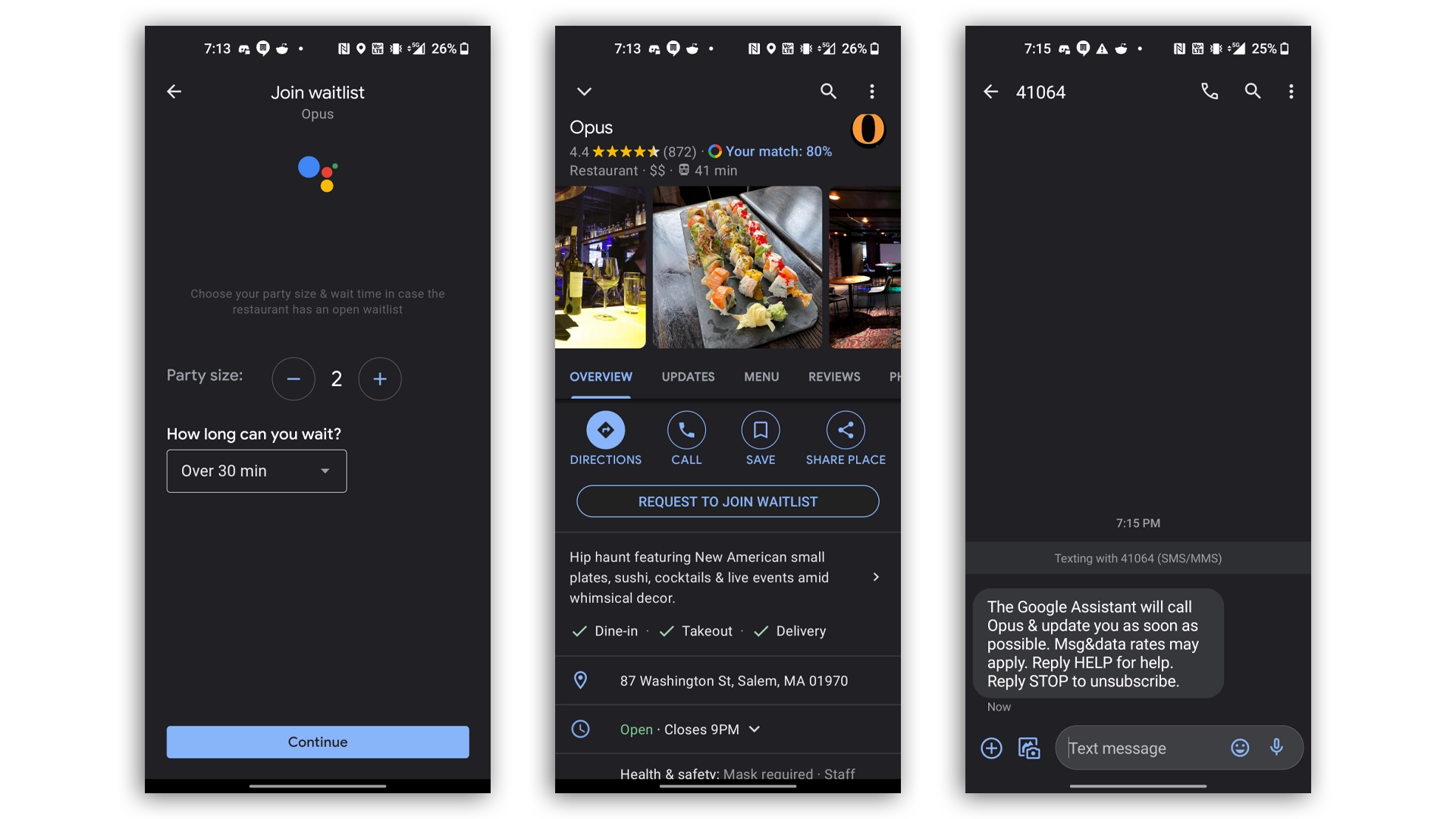This screenshot has width=1456, height=819.
Task: Tap Request to Join Waitlist button
Action: click(x=727, y=501)
